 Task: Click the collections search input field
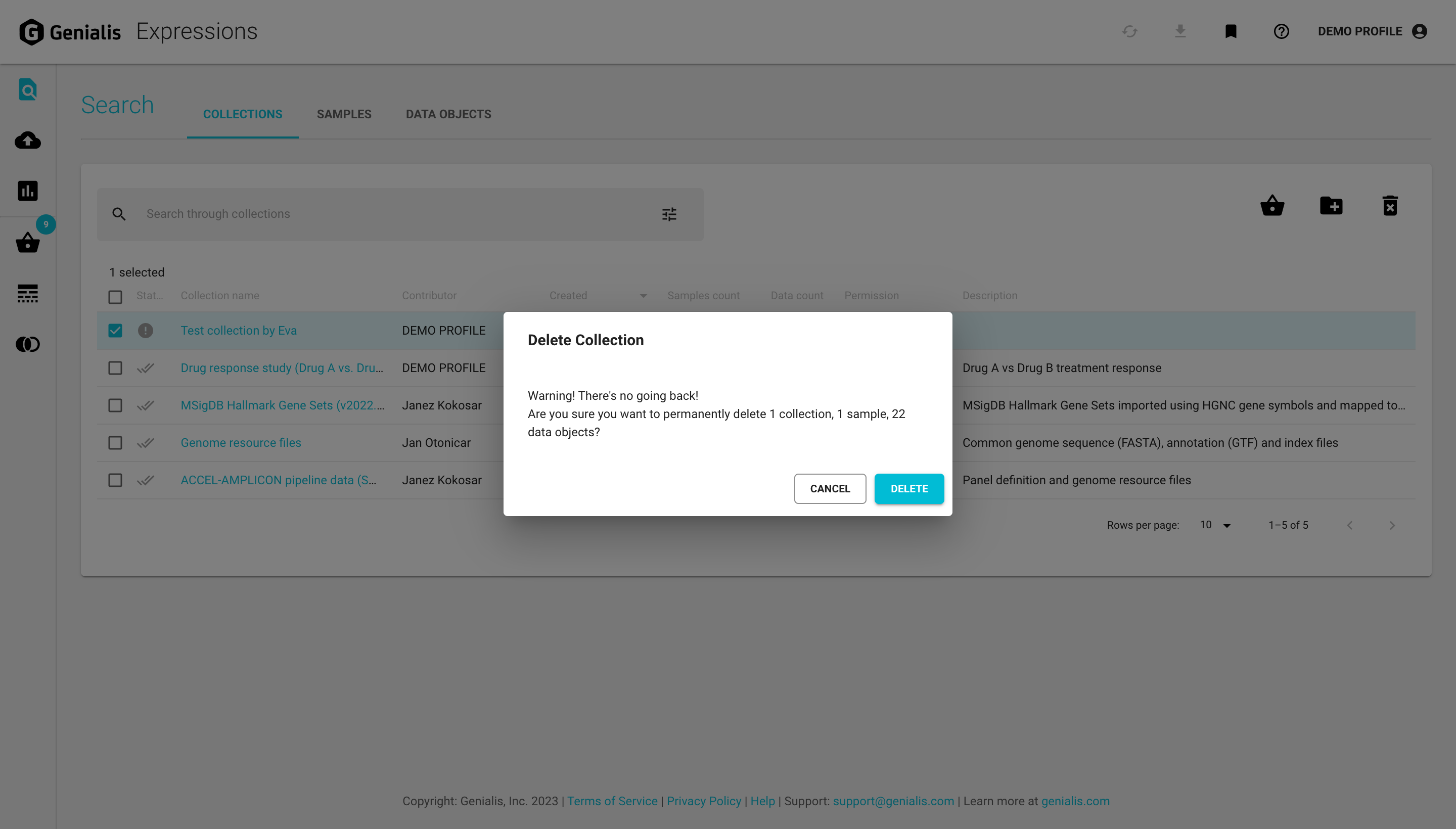click(x=342, y=214)
